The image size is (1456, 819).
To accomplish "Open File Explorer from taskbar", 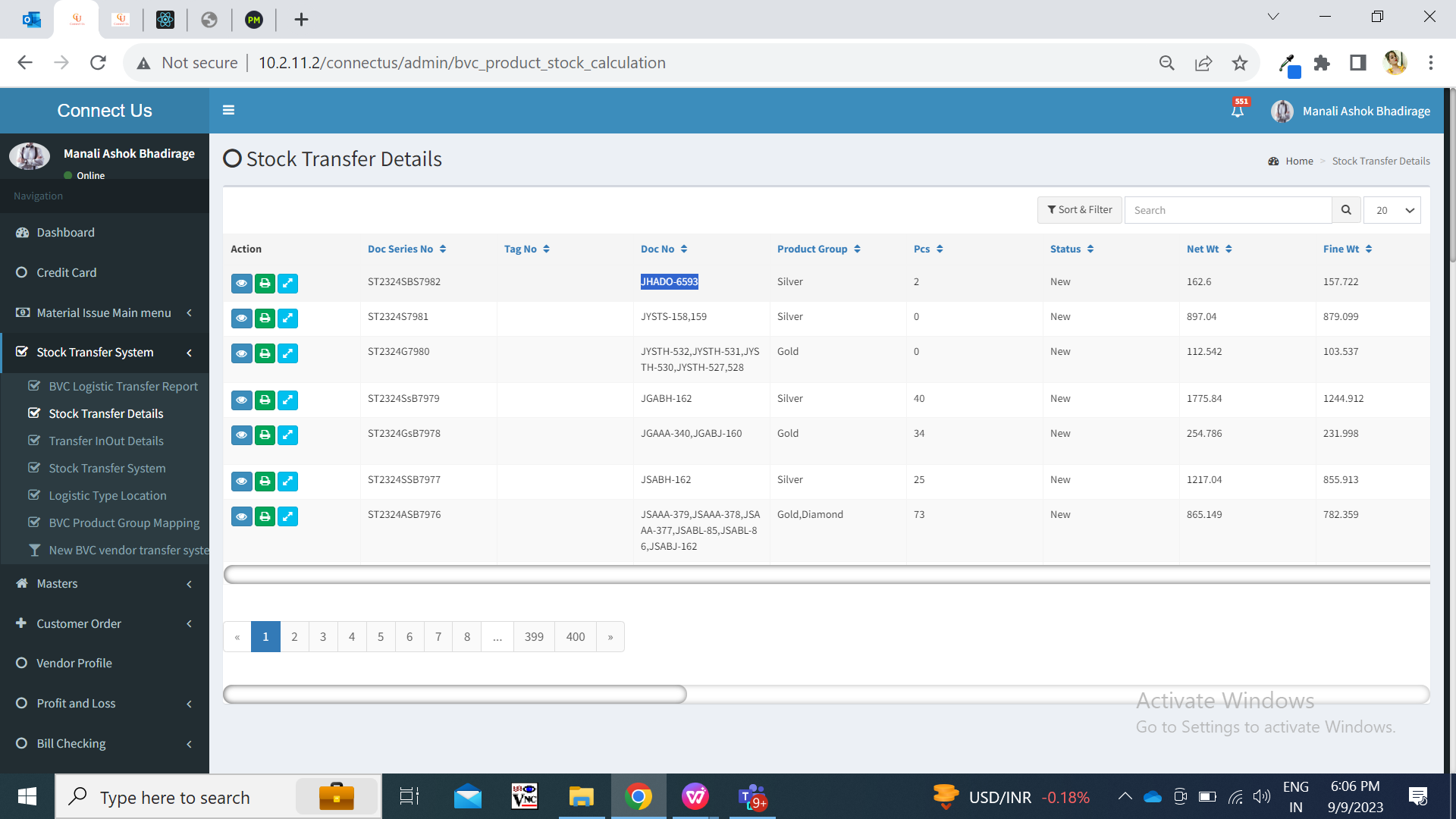I will (x=581, y=797).
